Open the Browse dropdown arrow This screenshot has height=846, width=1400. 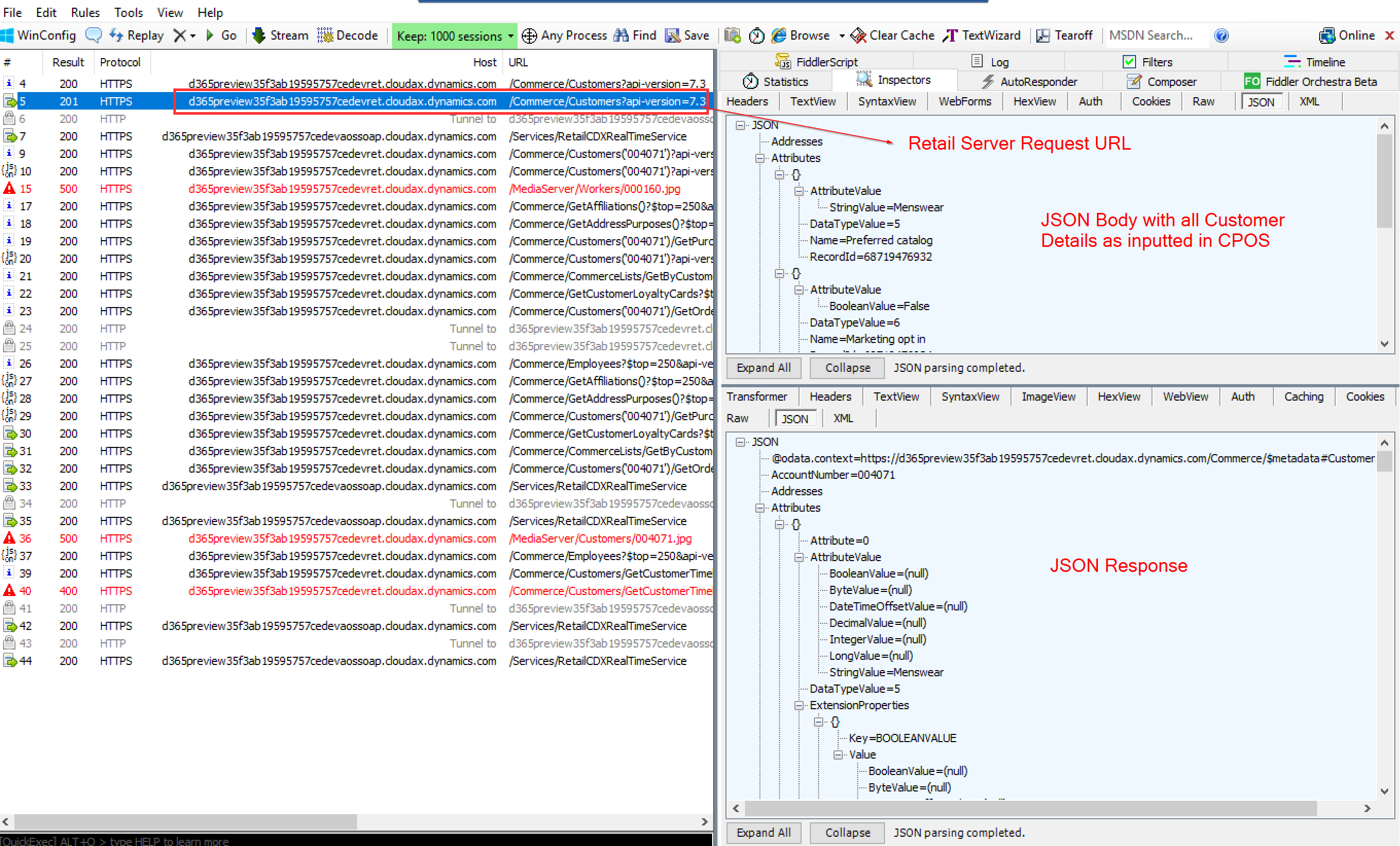coord(841,36)
